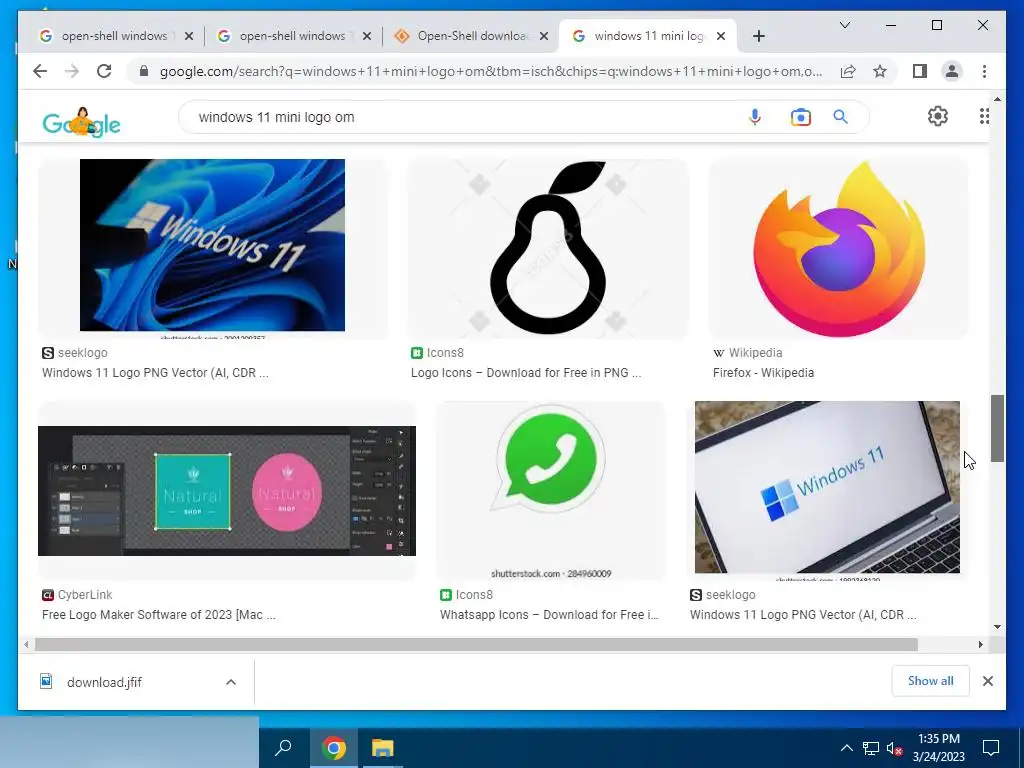Click the address bar URL
This screenshot has width=1024, height=768.
490,71
